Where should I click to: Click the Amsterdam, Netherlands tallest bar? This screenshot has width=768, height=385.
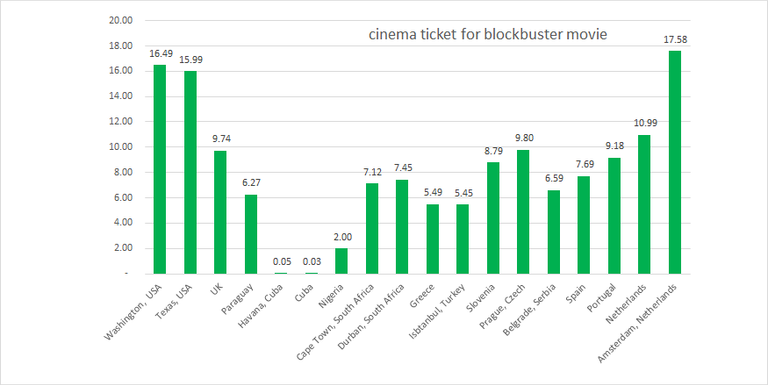[x=674, y=162]
